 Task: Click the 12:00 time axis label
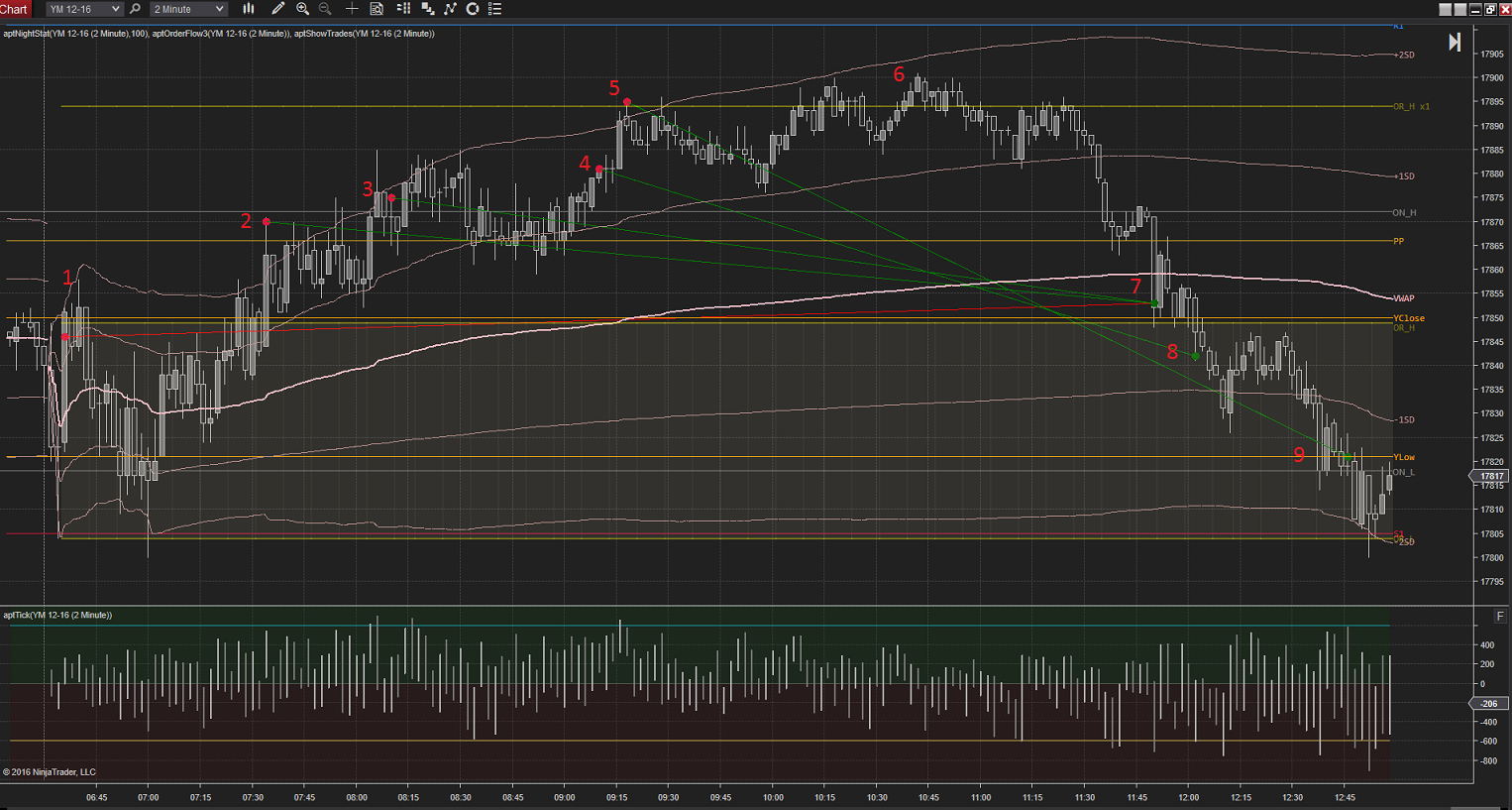coord(1189,797)
